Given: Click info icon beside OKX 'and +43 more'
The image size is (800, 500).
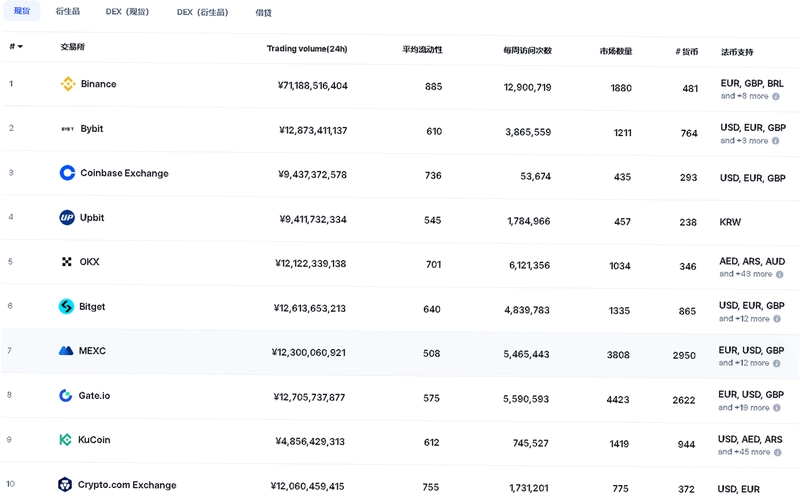Looking at the screenshot, I should click(779, 274).
